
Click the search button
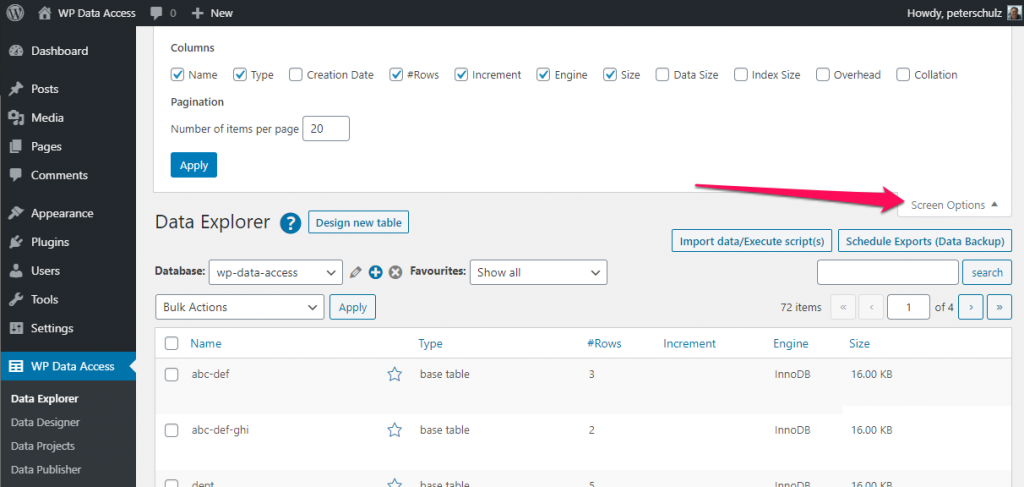pyautogui.click(x=987, y=273)
